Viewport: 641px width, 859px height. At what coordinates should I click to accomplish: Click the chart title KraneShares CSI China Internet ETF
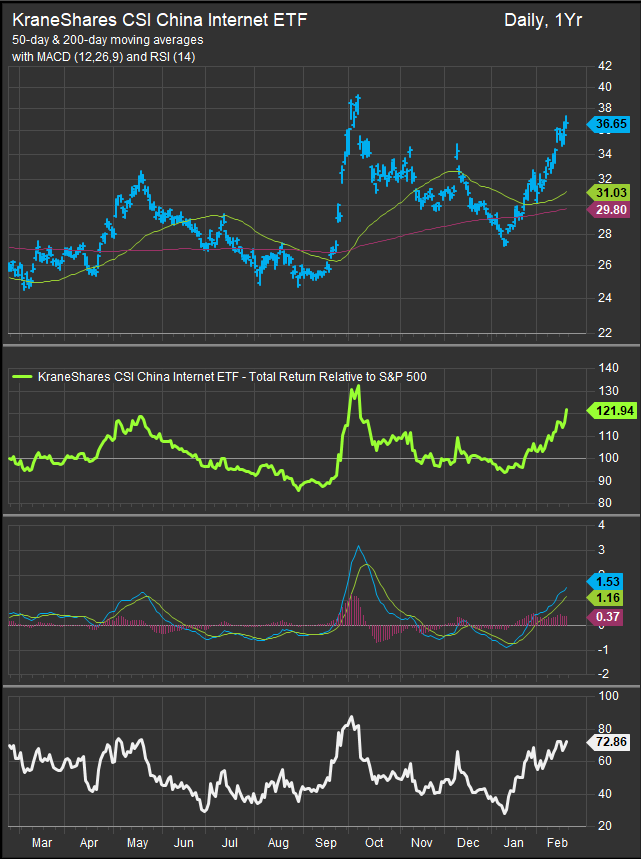[x=159, y=20]
